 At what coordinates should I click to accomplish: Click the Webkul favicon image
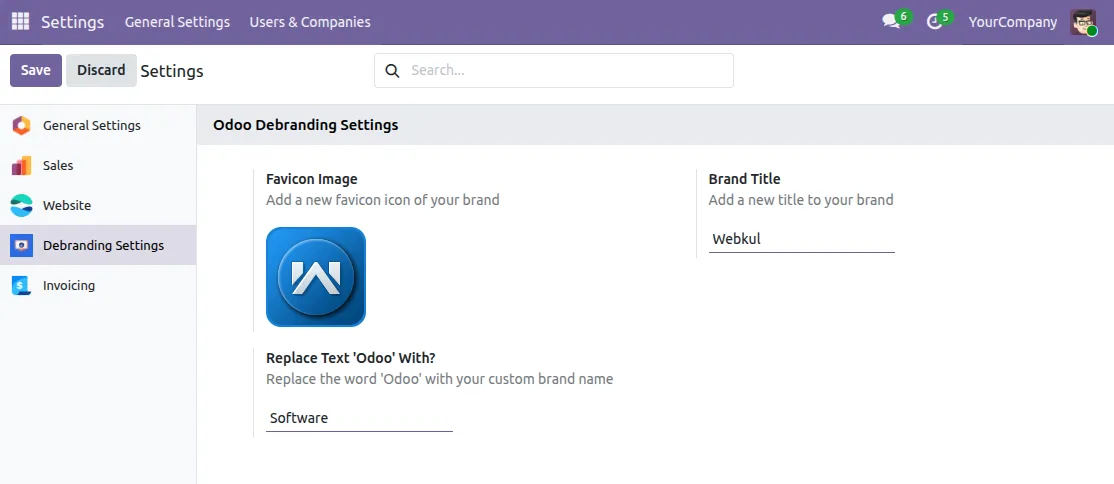pyautogui.click(x=315, y=277)
